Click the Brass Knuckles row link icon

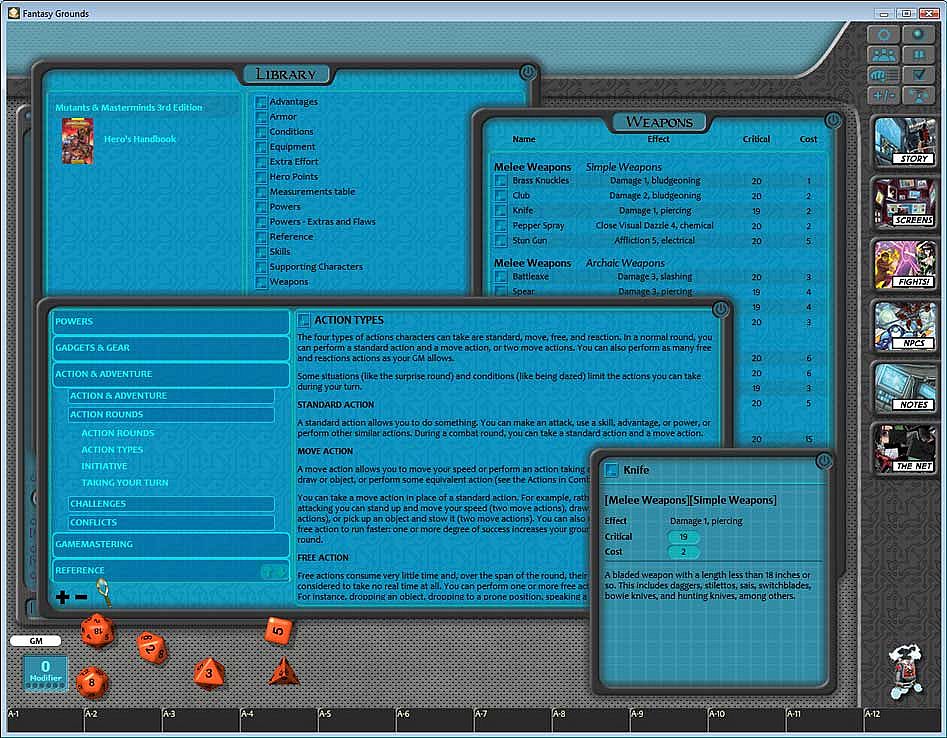tap(501, 181)
